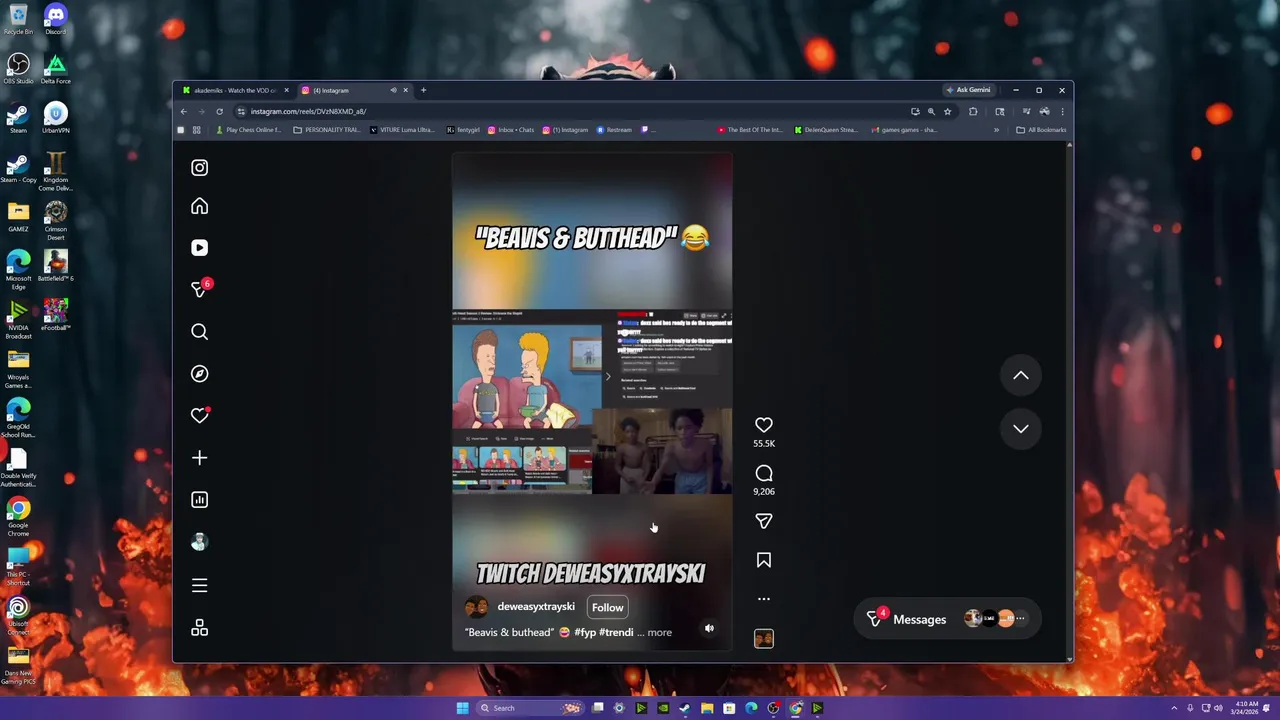This screenshot has width=1280, height=720.
Task: Bookmark this page star icon
Action: tap(947, 111)
